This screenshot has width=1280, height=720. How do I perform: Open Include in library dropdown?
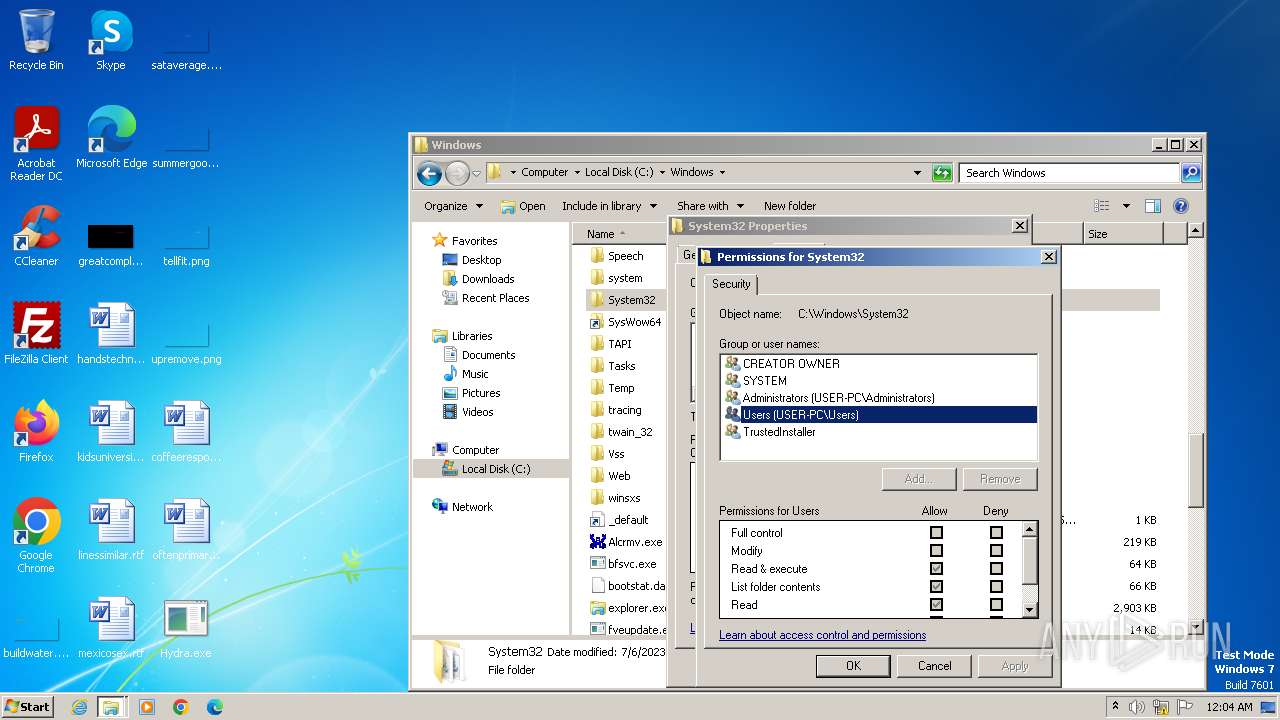click(608, 206)
